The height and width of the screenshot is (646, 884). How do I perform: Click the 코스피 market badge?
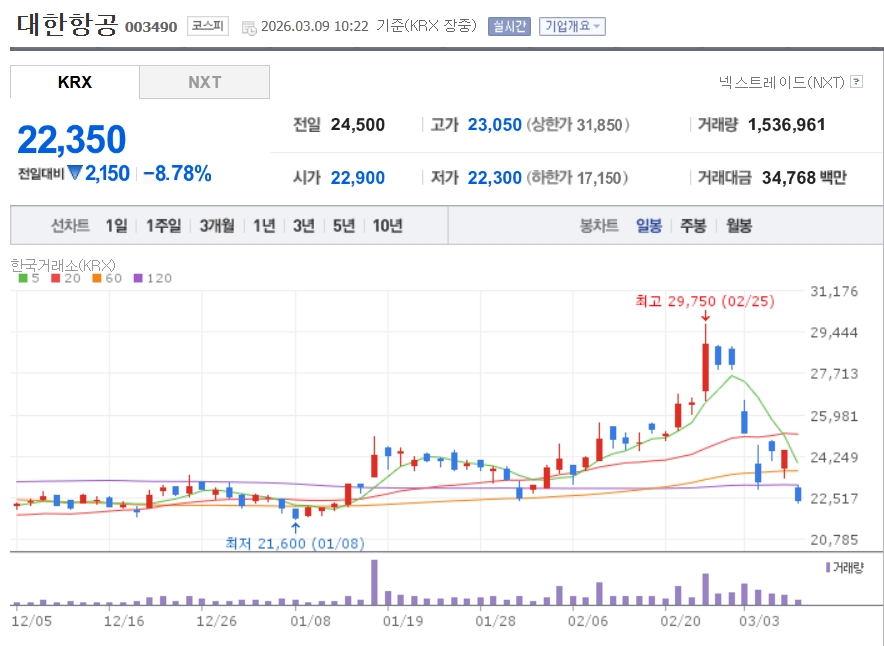pos(208,26)
